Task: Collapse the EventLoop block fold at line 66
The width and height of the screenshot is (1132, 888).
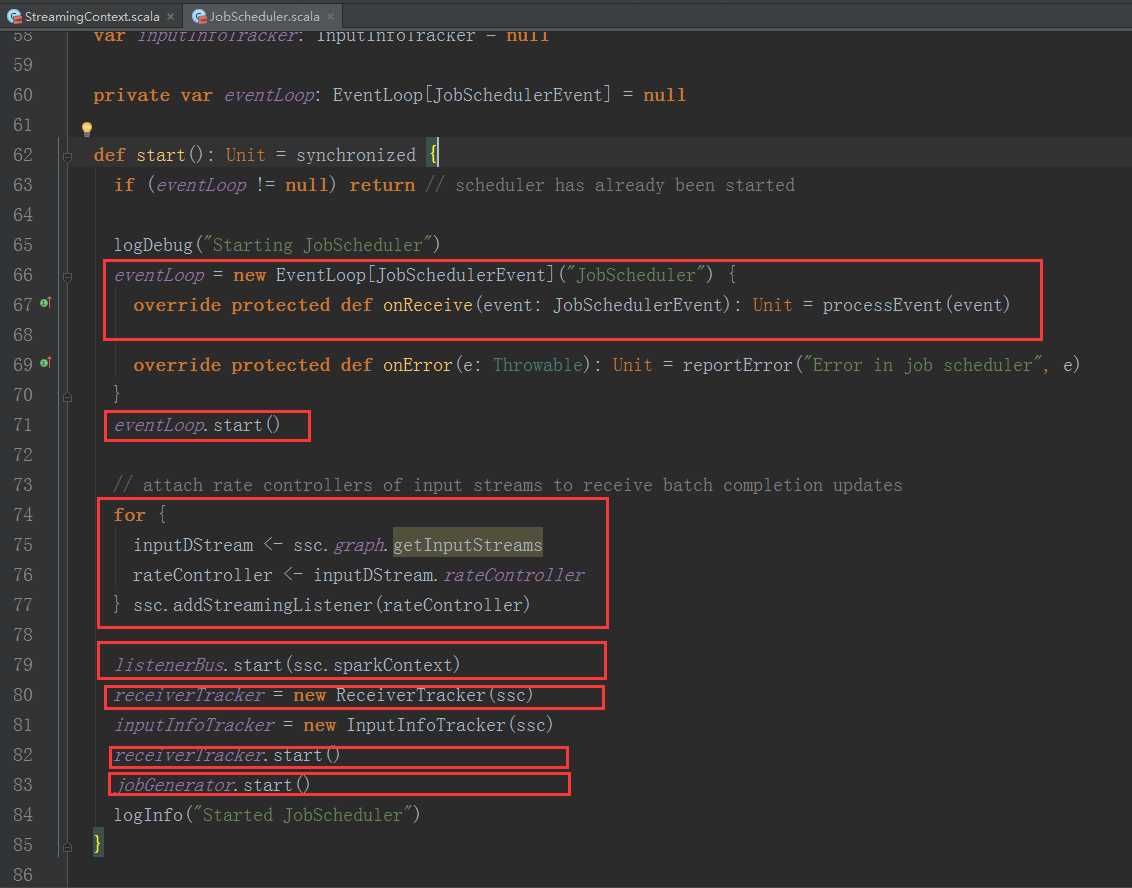Action: click(x=68, y=276)
